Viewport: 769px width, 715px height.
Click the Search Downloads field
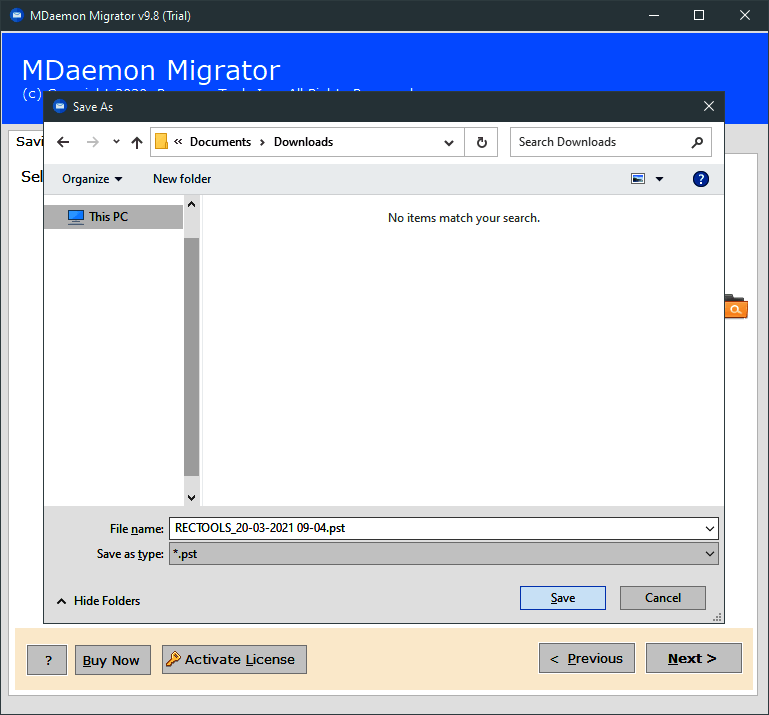pos(600,142)
